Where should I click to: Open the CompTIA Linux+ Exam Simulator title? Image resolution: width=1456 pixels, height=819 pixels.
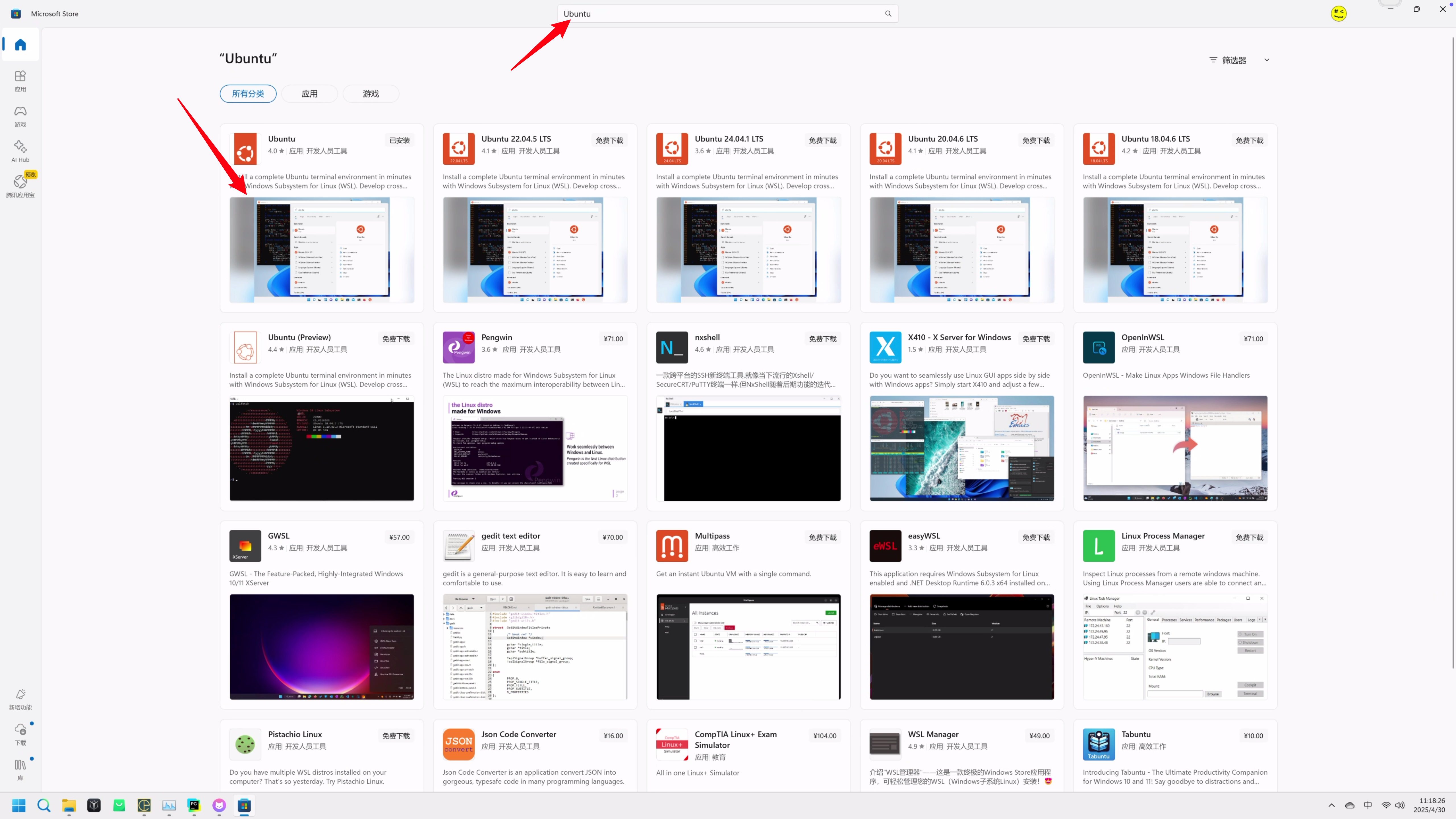click(735, 739)
